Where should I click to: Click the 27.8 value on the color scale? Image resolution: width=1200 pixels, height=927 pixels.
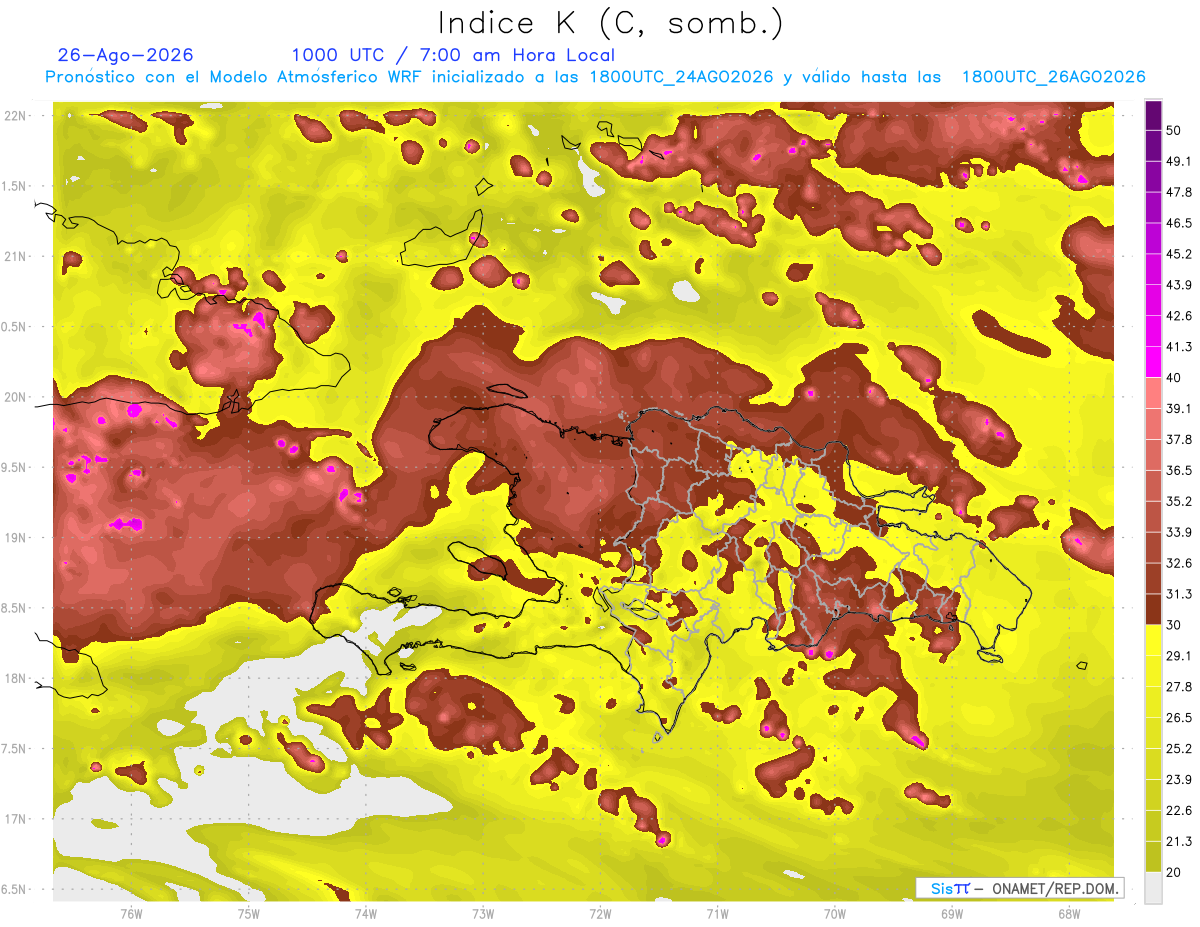coord(1178,687)
